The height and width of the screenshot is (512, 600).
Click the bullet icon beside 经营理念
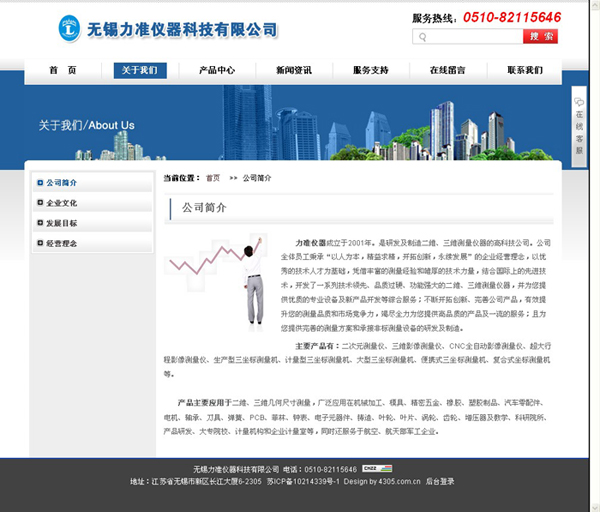[40, 243]
